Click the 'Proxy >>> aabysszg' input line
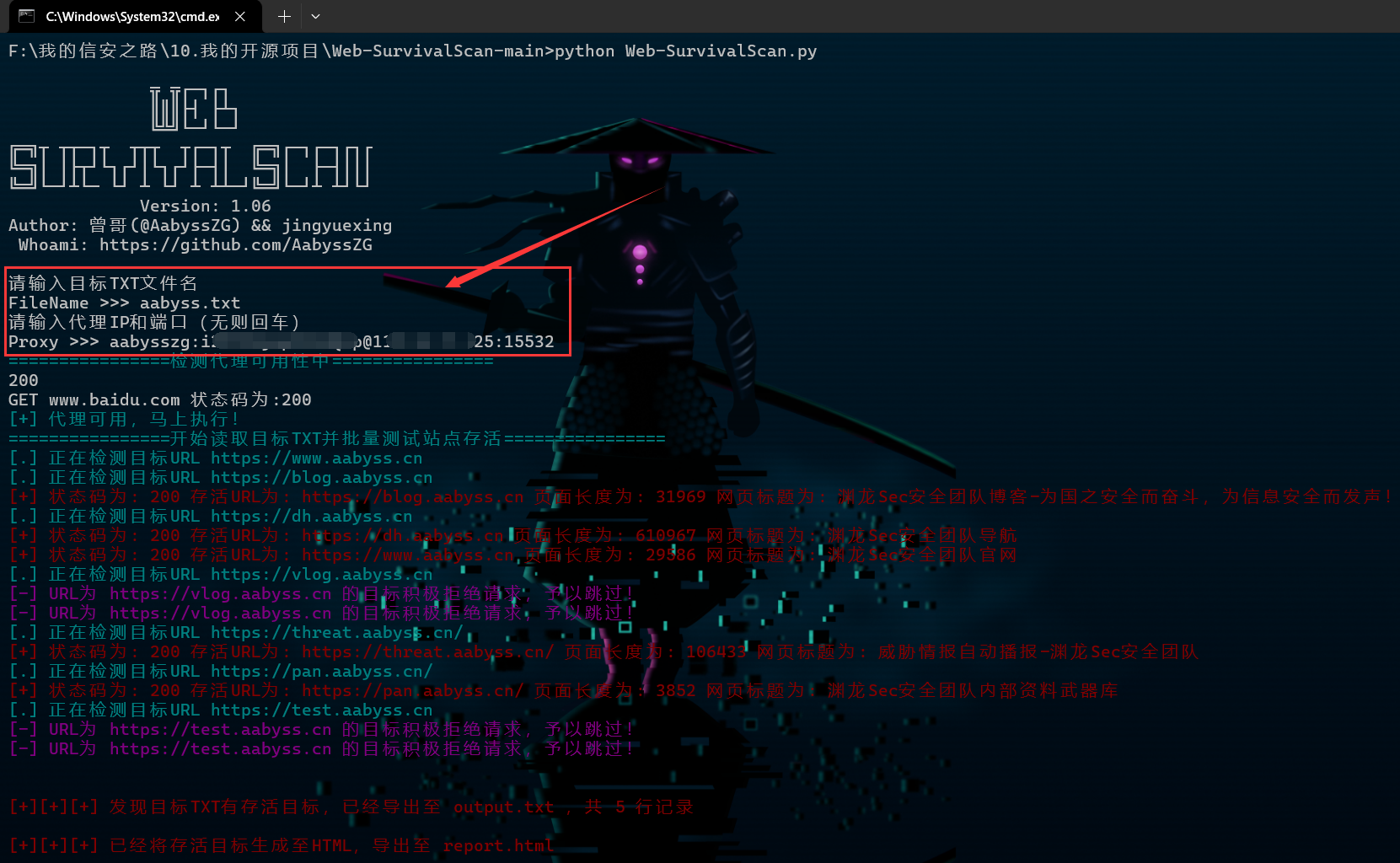1400x863 pixels. click(x=282, y=341)
